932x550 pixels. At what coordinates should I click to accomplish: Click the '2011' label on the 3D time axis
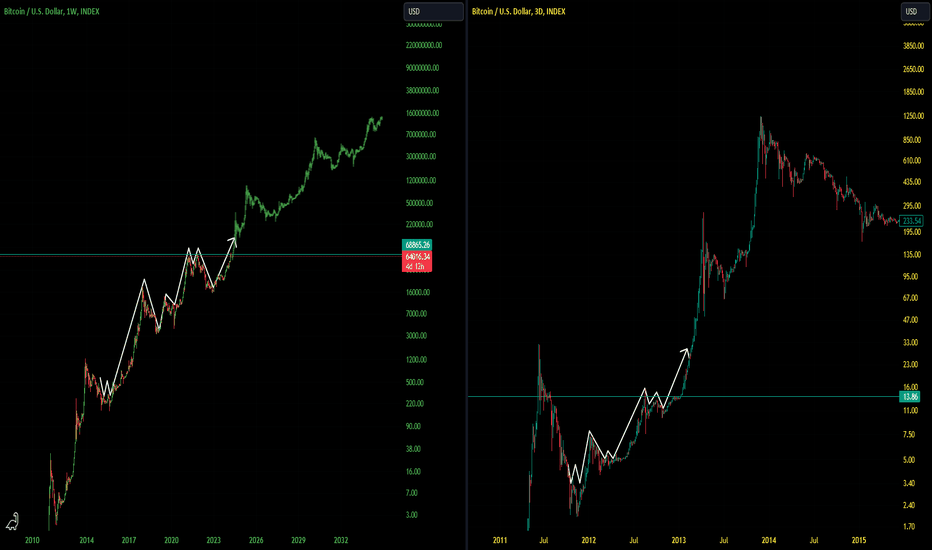coord(500,540)
